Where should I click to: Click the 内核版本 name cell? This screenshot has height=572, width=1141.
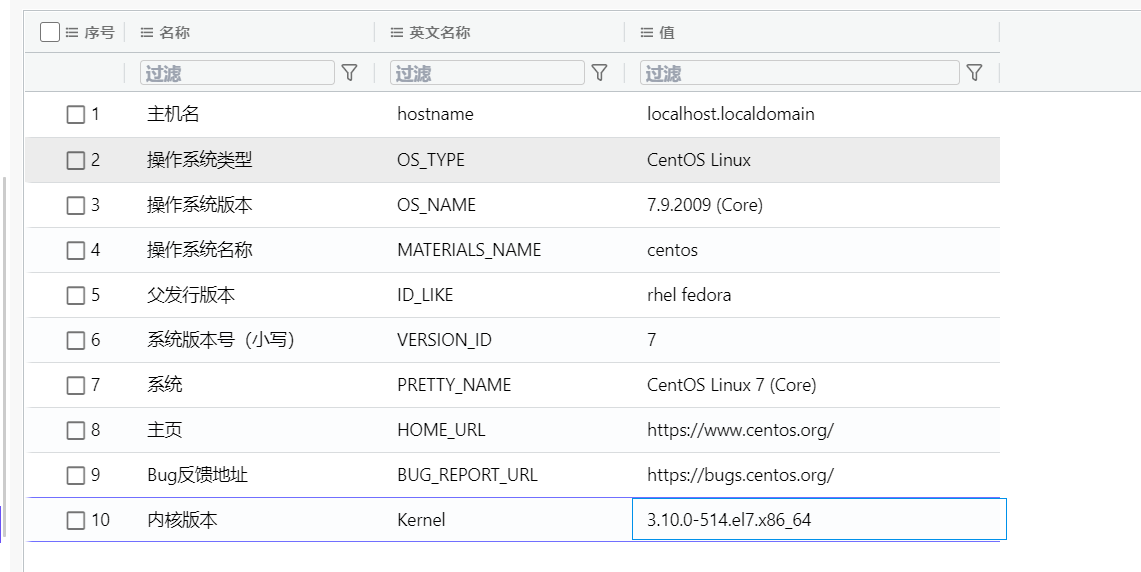coord(182,520)
